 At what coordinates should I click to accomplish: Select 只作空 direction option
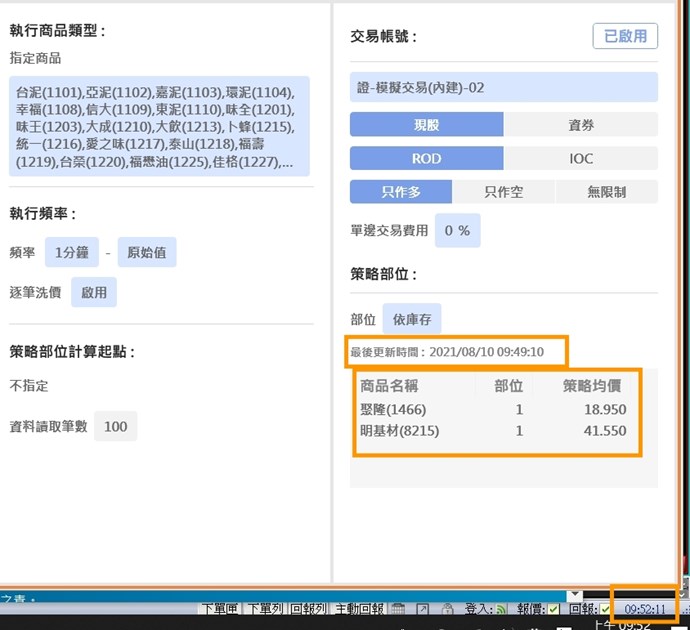click(x=504, y=192)
